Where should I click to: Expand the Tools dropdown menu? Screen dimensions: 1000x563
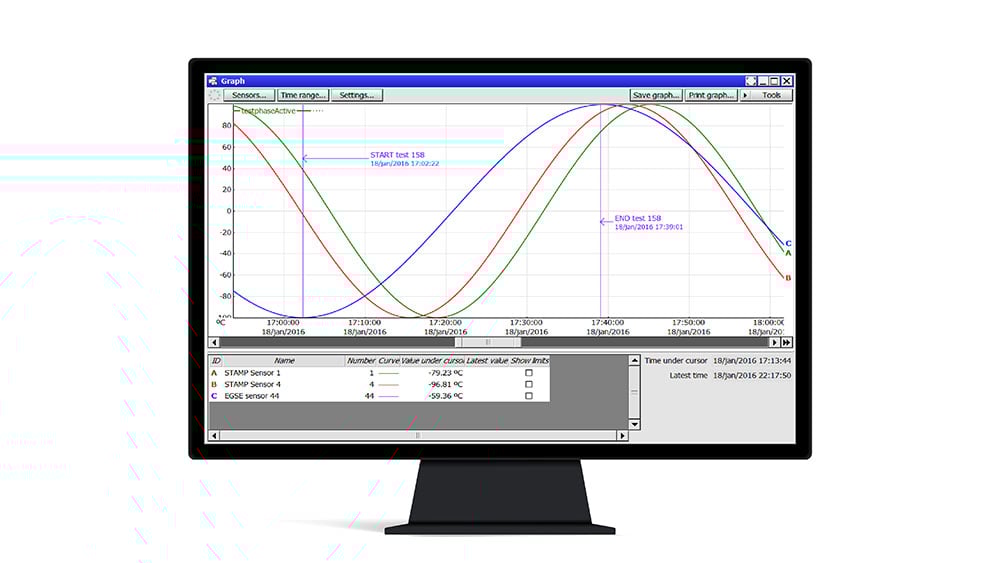pos(766,96)
